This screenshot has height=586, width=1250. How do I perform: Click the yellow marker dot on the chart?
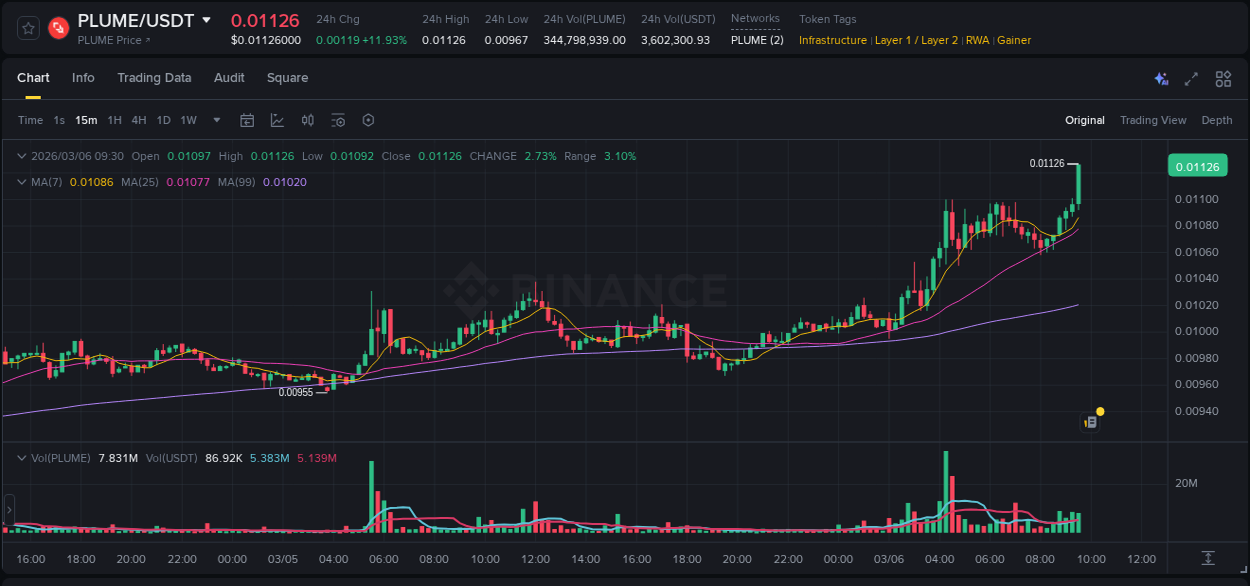(1099, 411)
